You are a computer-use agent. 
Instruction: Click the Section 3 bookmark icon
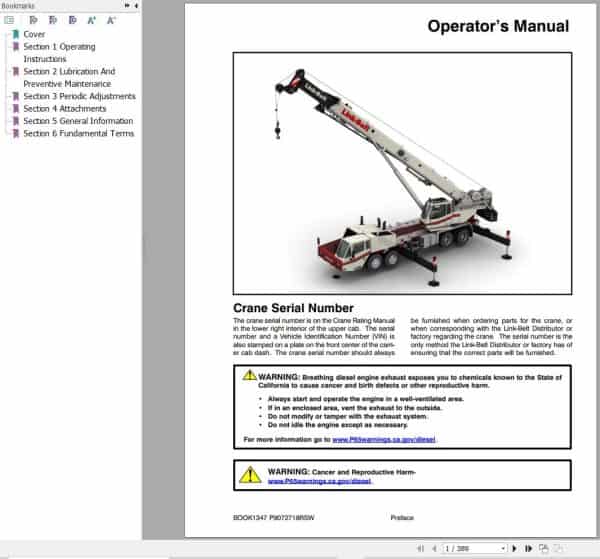[x=16, y=96]
